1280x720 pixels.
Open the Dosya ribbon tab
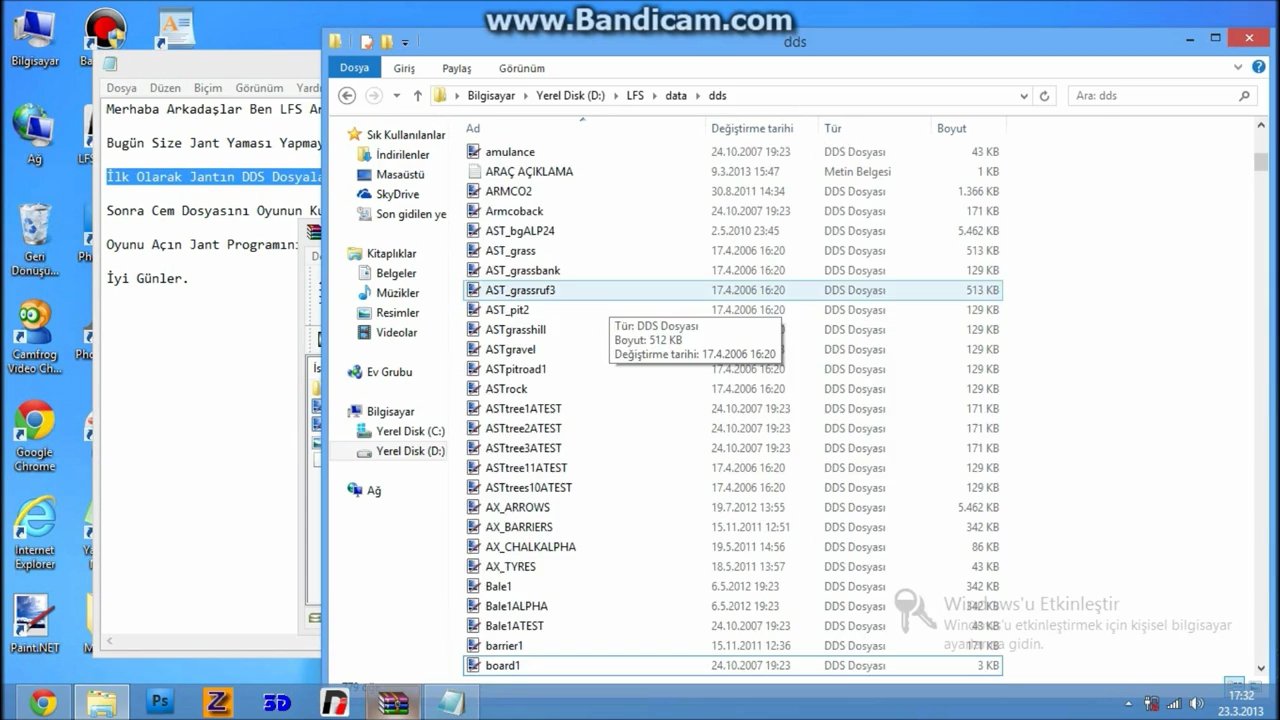pos(354,68)
